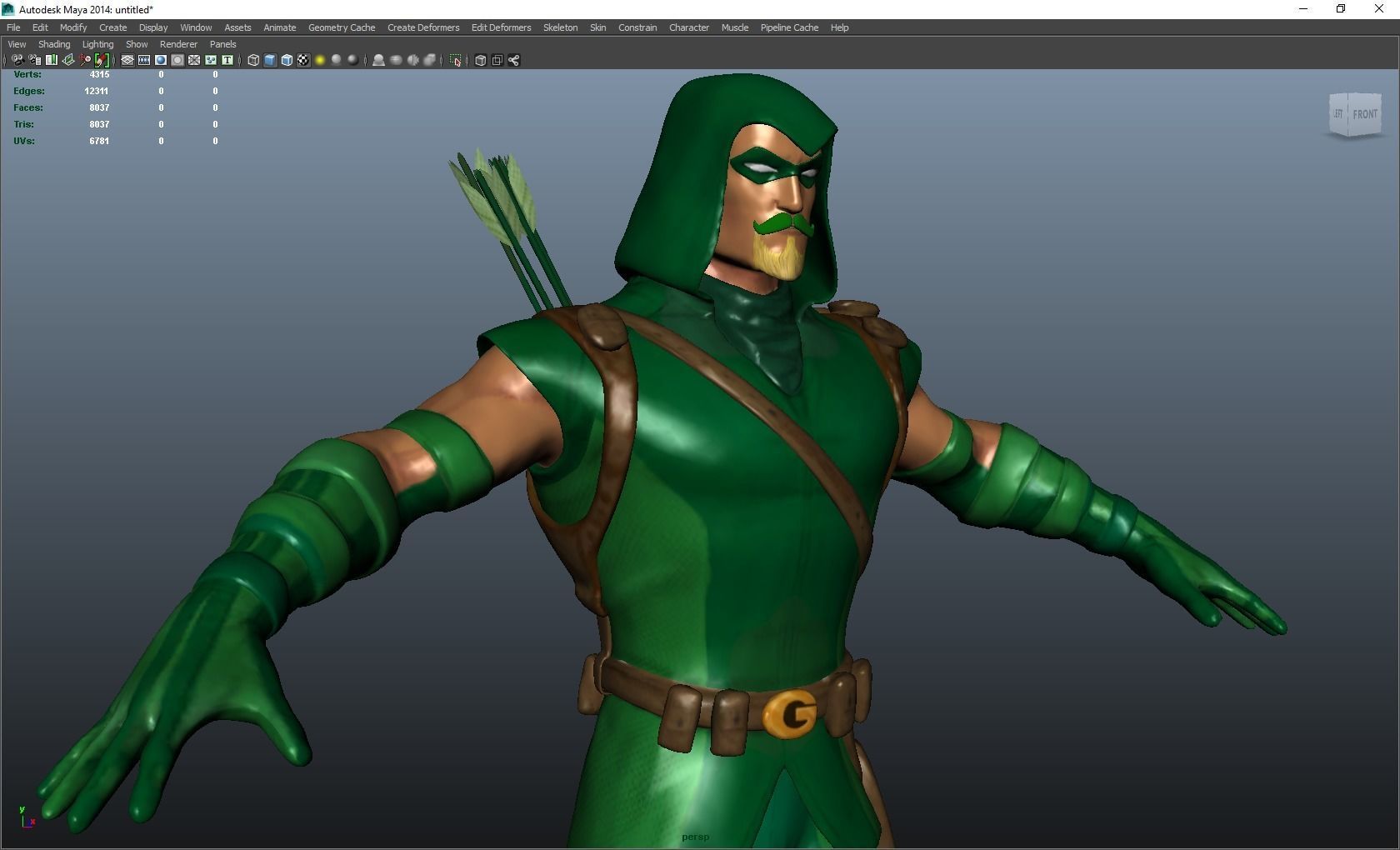1400x850 pixels.
Task: Toggle the gate mask icon
Action: tap(177, 60)
